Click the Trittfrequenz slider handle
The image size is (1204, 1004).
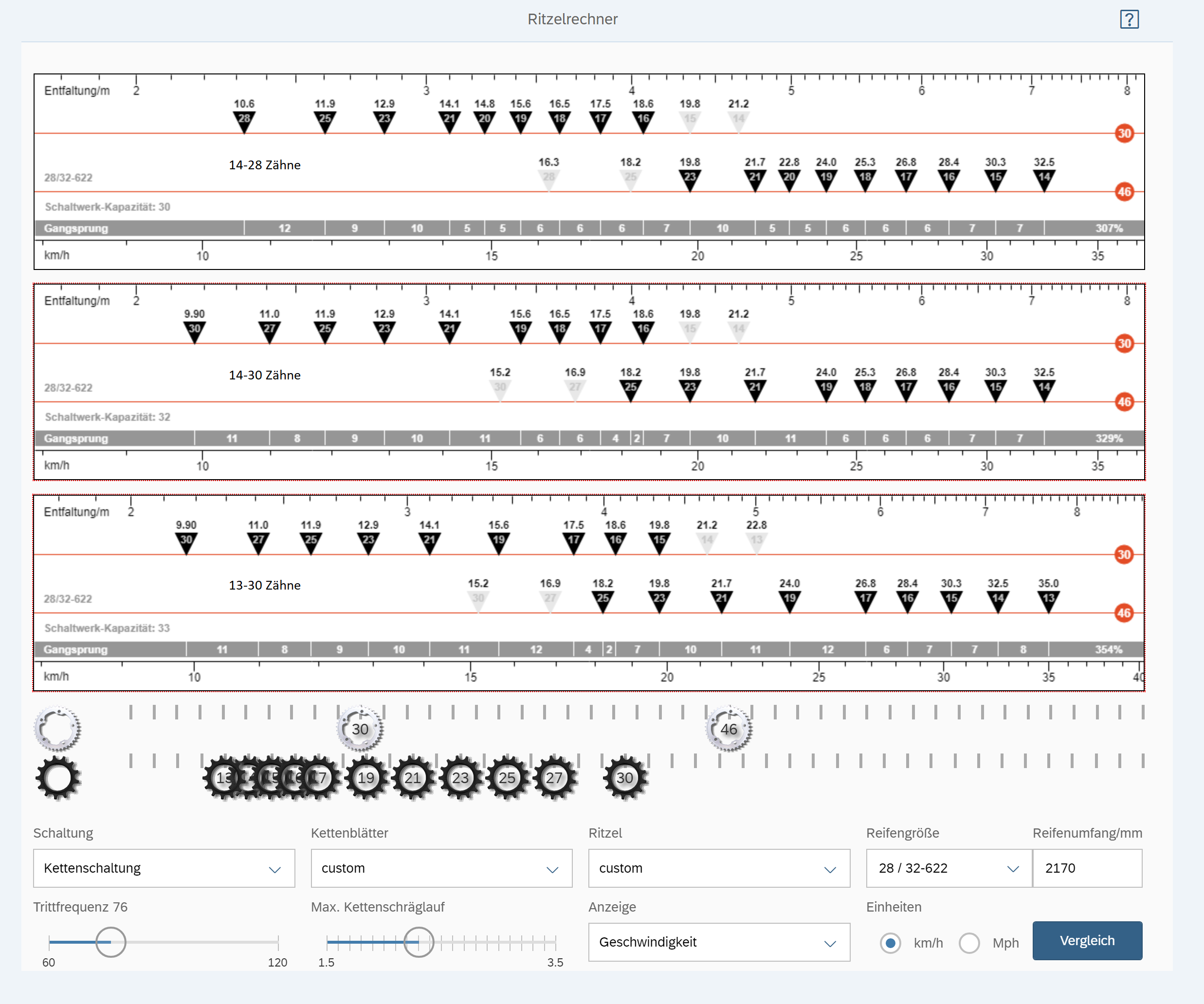[110, 942]
